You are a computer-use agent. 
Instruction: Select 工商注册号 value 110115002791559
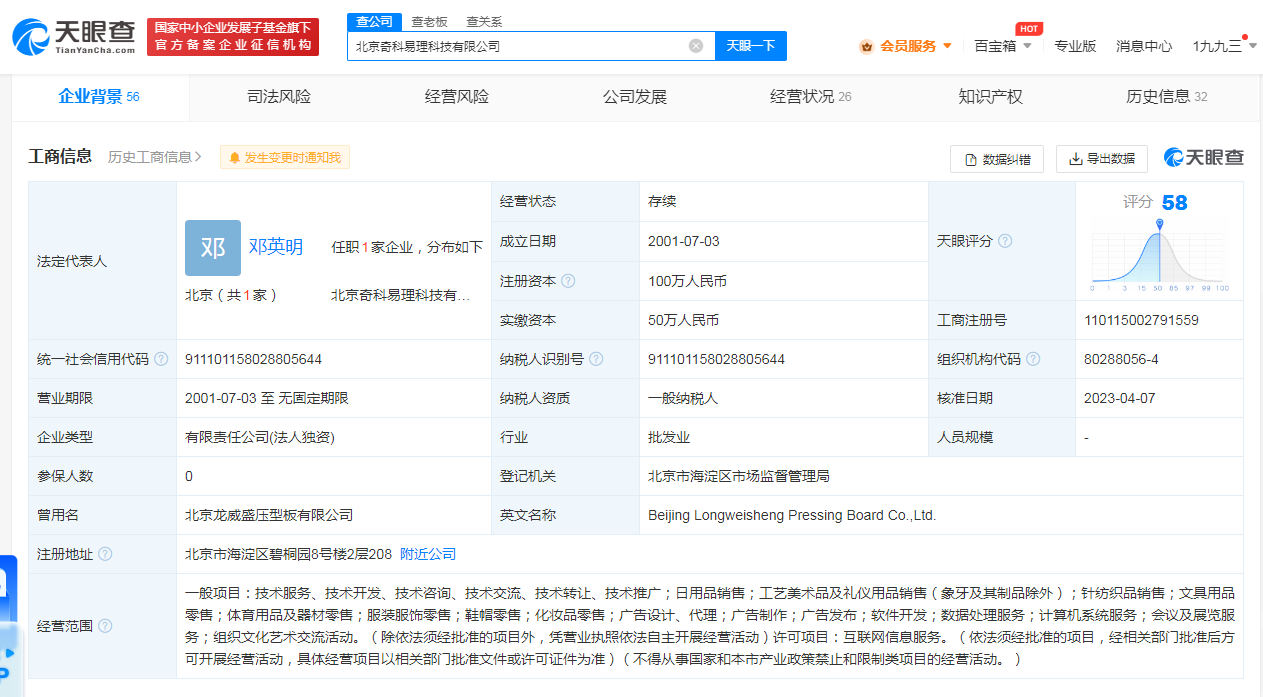click(1141, 320)
